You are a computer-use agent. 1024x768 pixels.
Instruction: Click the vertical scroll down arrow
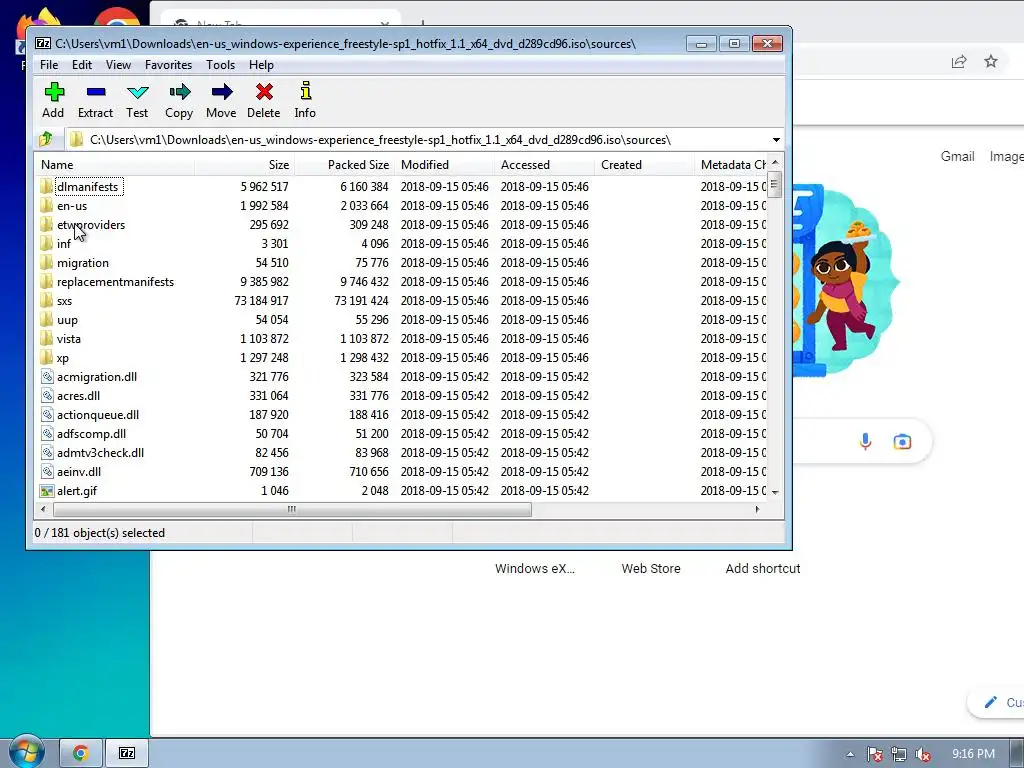(775, 492)
